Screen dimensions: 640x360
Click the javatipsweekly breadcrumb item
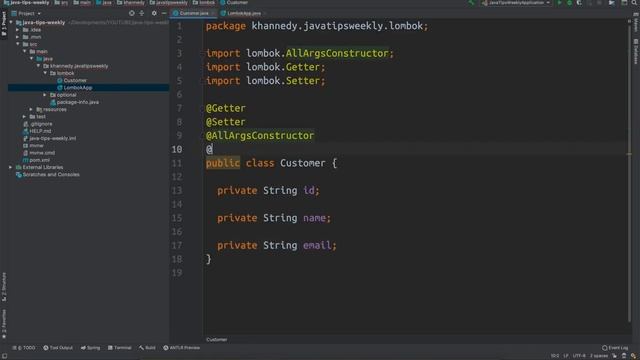pyautogui.click(x=169, y=2)
